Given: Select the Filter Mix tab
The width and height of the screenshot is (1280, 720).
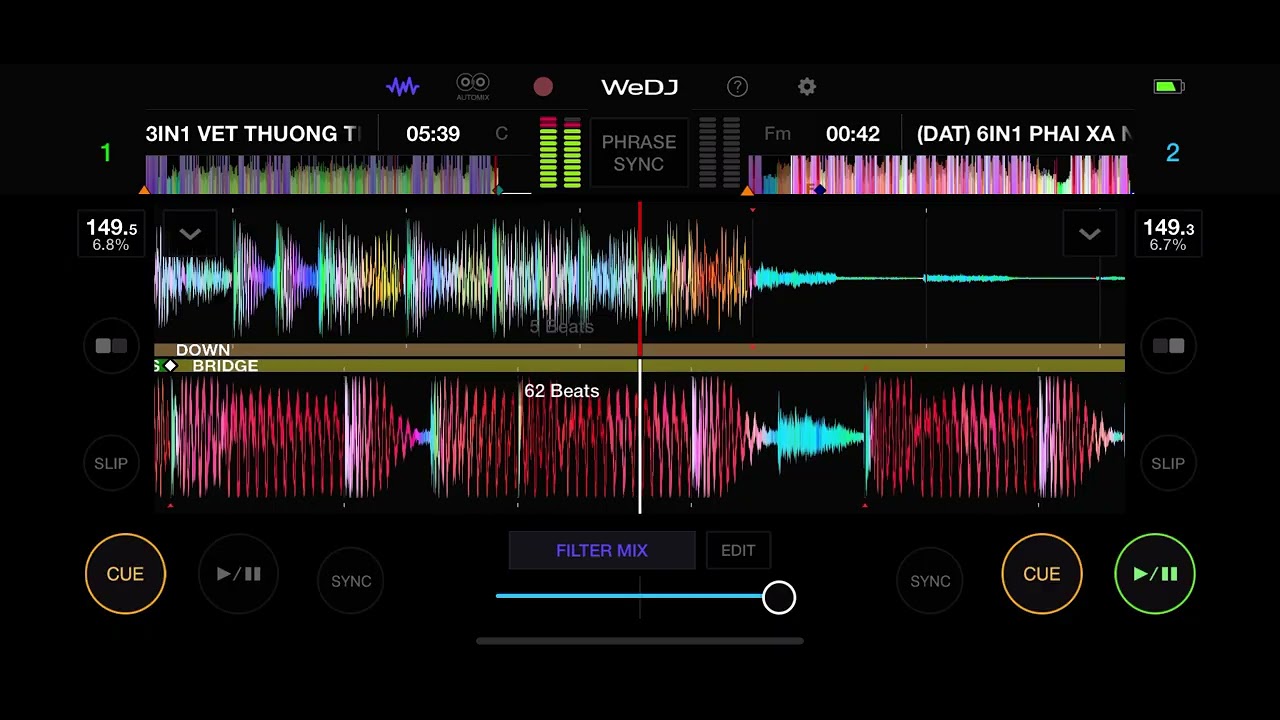Looking at the screenshot, I should click(x=602, y=550).
